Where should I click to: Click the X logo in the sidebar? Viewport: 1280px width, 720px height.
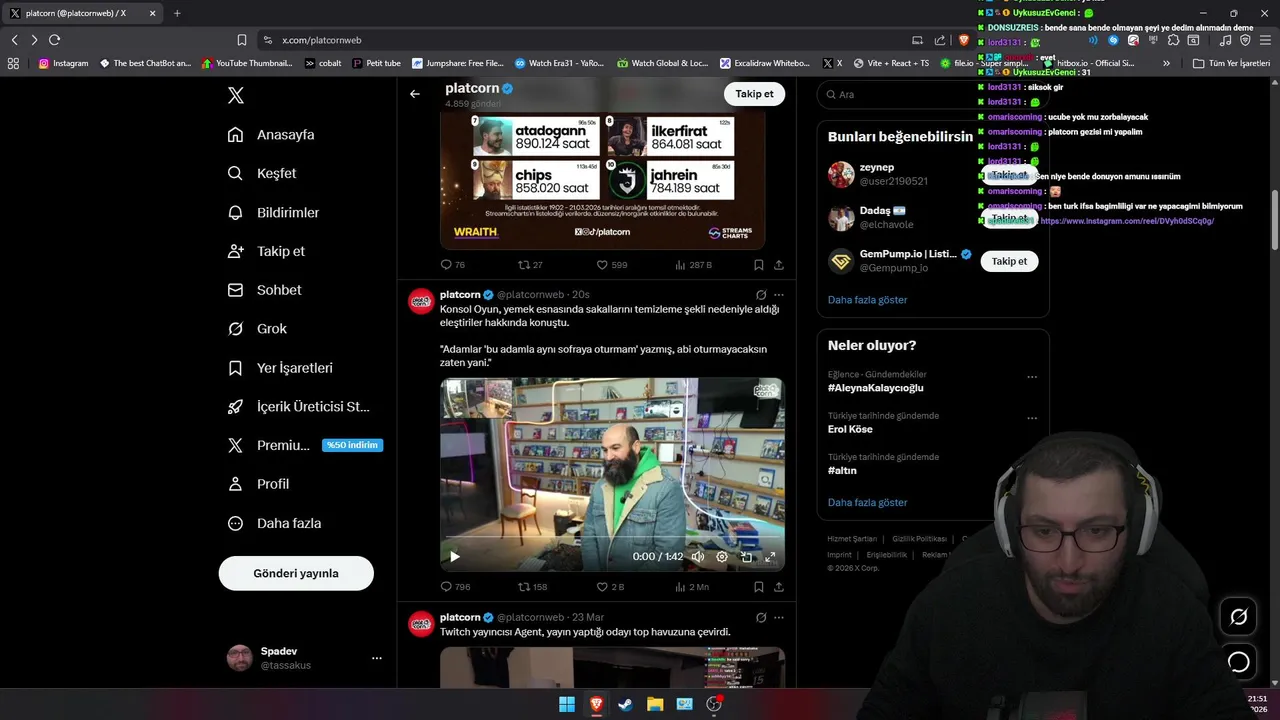236,96
